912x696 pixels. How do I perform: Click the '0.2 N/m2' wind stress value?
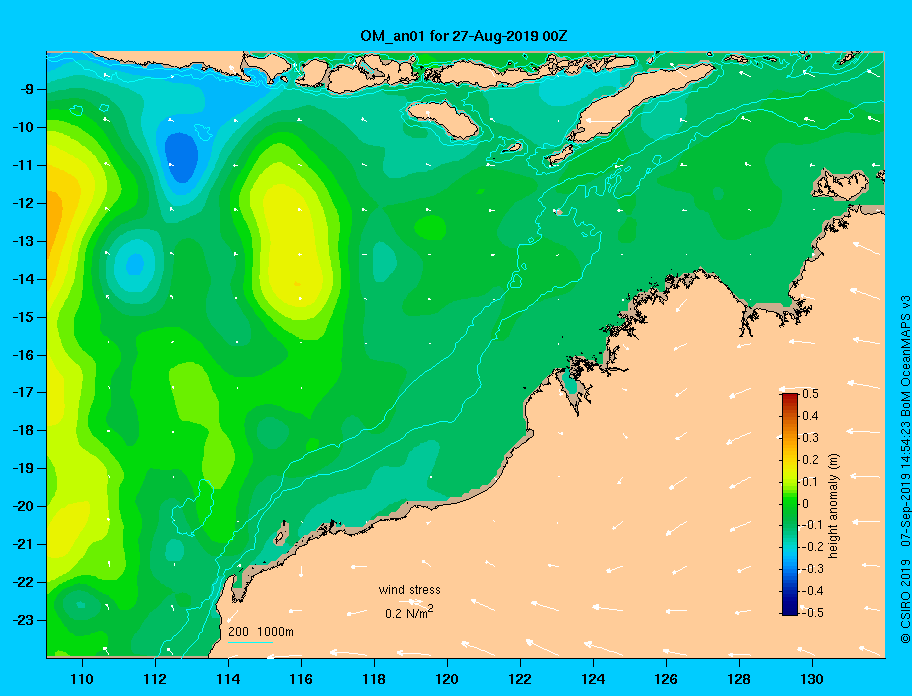tap(409, 612)
